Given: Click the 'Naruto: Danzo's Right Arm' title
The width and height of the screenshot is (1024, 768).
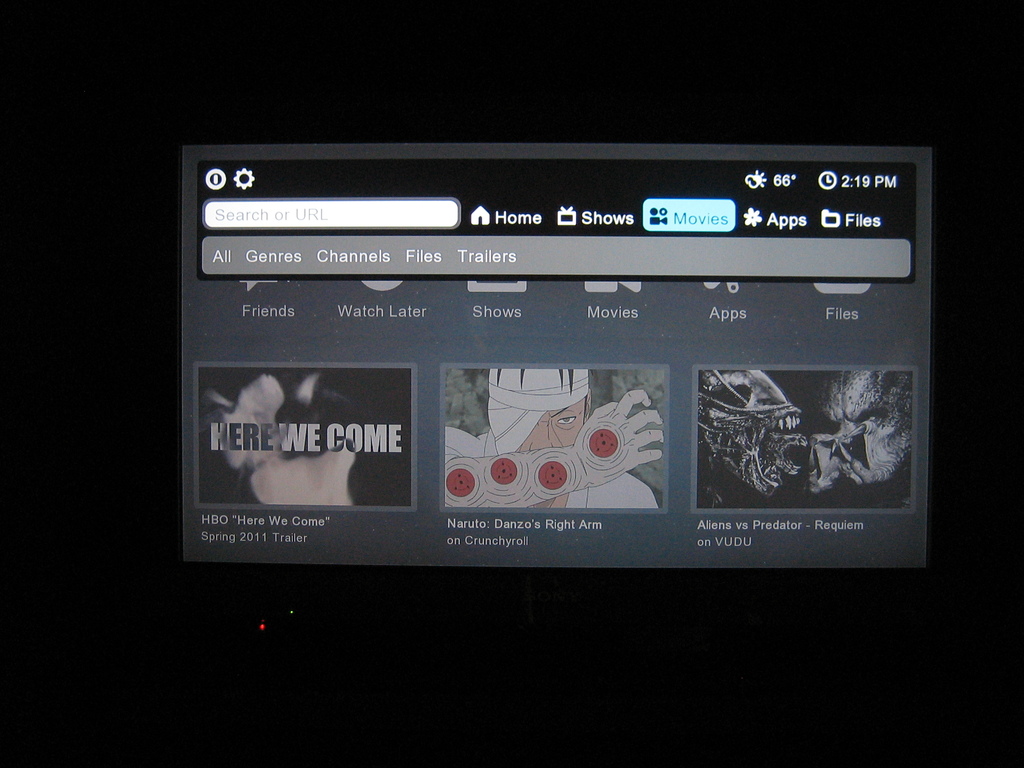Looking at the screenshot, I should [x=524, y=524].
